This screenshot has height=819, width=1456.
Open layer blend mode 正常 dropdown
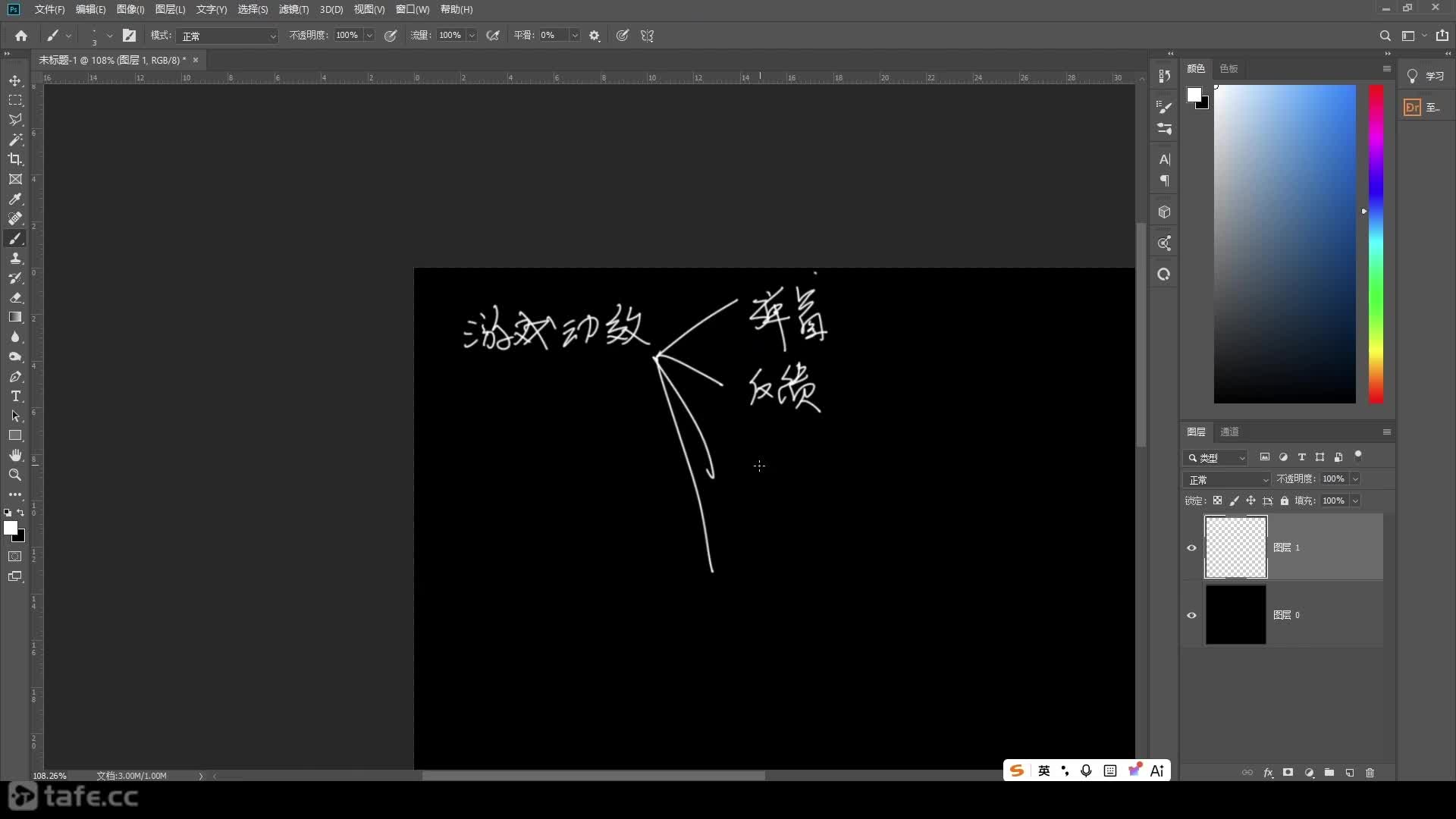point(1227,479)
